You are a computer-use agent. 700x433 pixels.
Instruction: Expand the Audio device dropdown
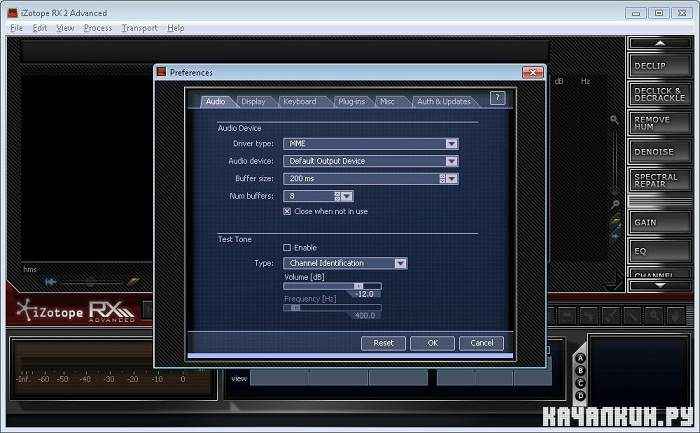452,161
